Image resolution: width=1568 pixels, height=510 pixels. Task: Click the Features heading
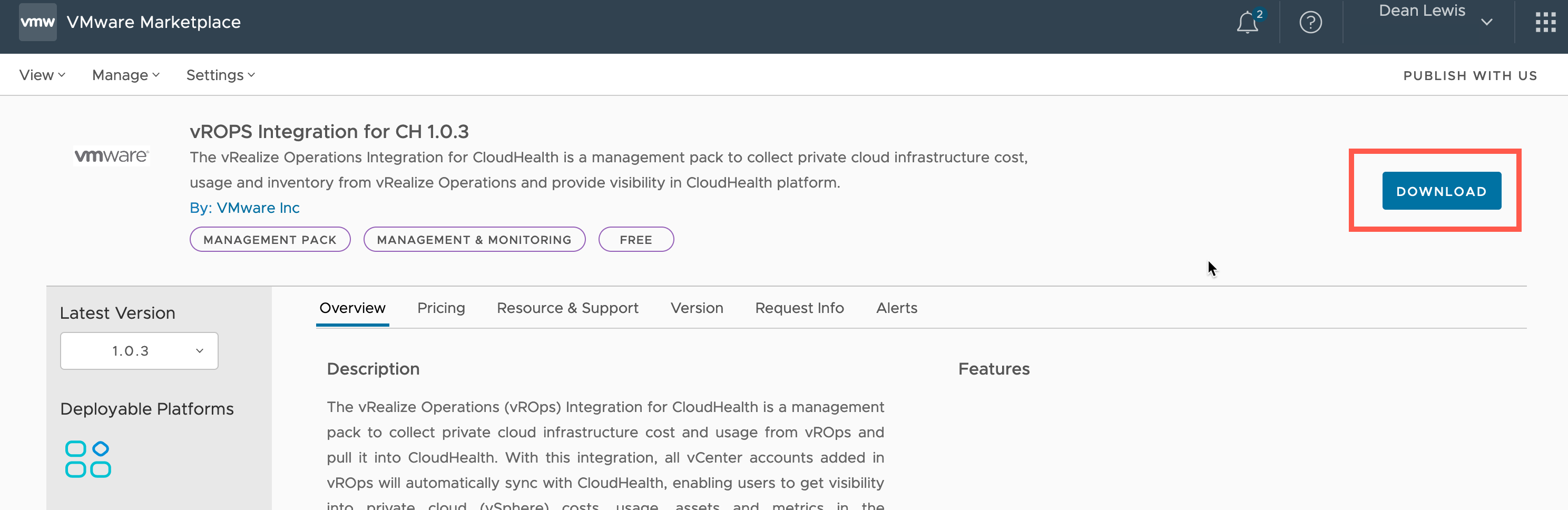[x=993, y=369]
